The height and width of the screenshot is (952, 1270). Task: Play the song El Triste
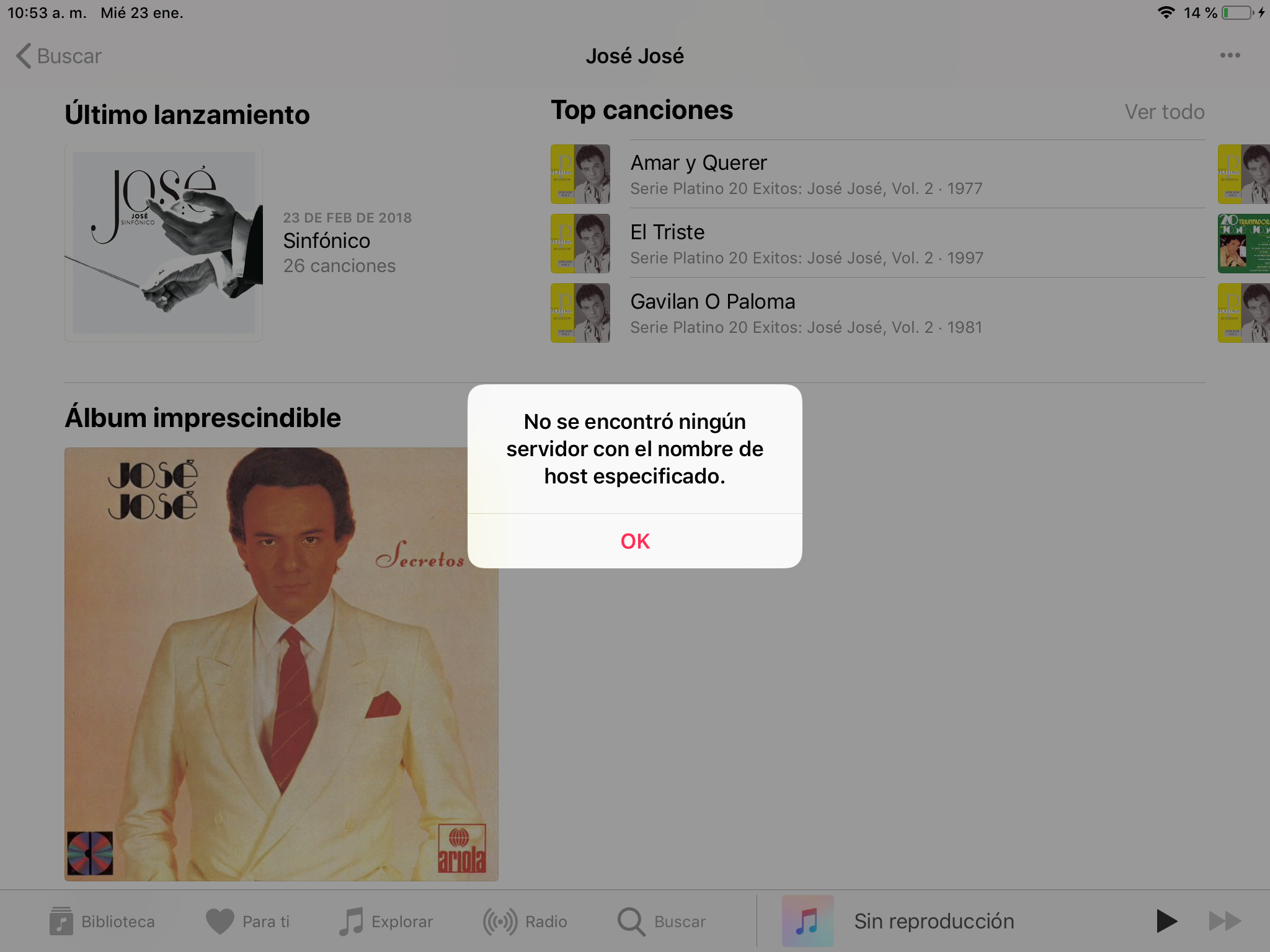click(x=877, y=244)
